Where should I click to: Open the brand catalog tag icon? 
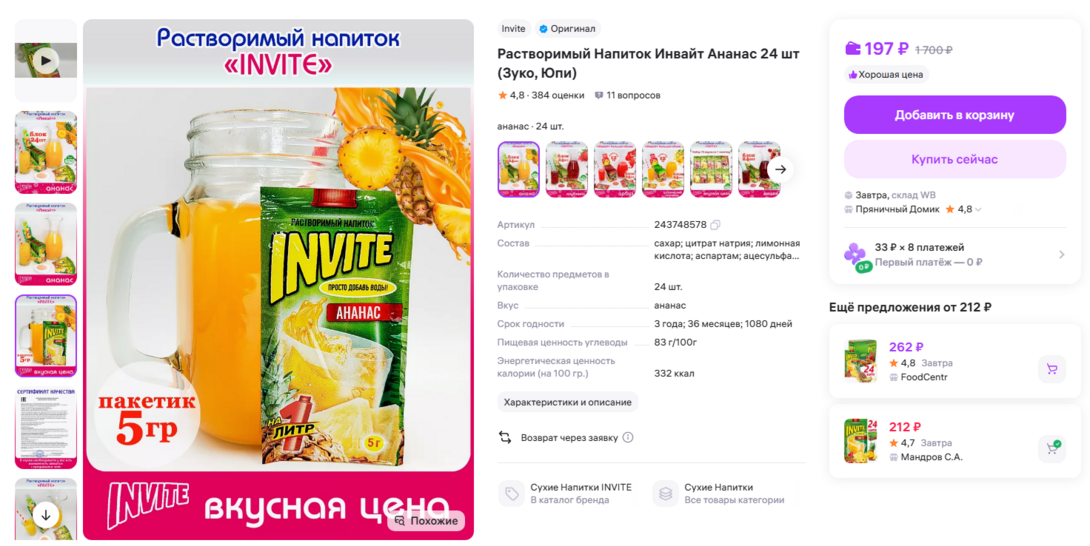pyautogui.click(x=512, y=494)
